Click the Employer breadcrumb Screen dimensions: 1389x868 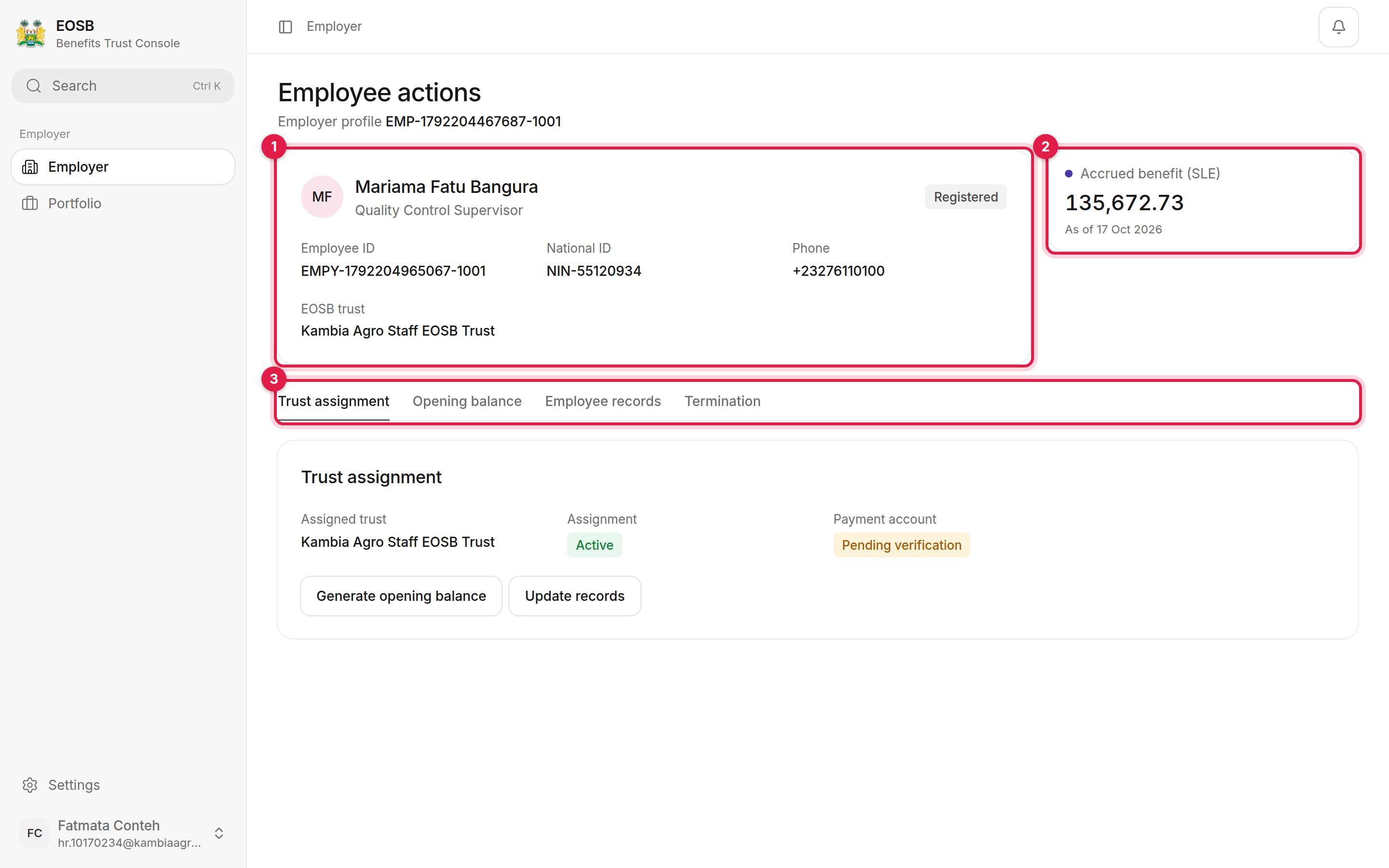334,27
